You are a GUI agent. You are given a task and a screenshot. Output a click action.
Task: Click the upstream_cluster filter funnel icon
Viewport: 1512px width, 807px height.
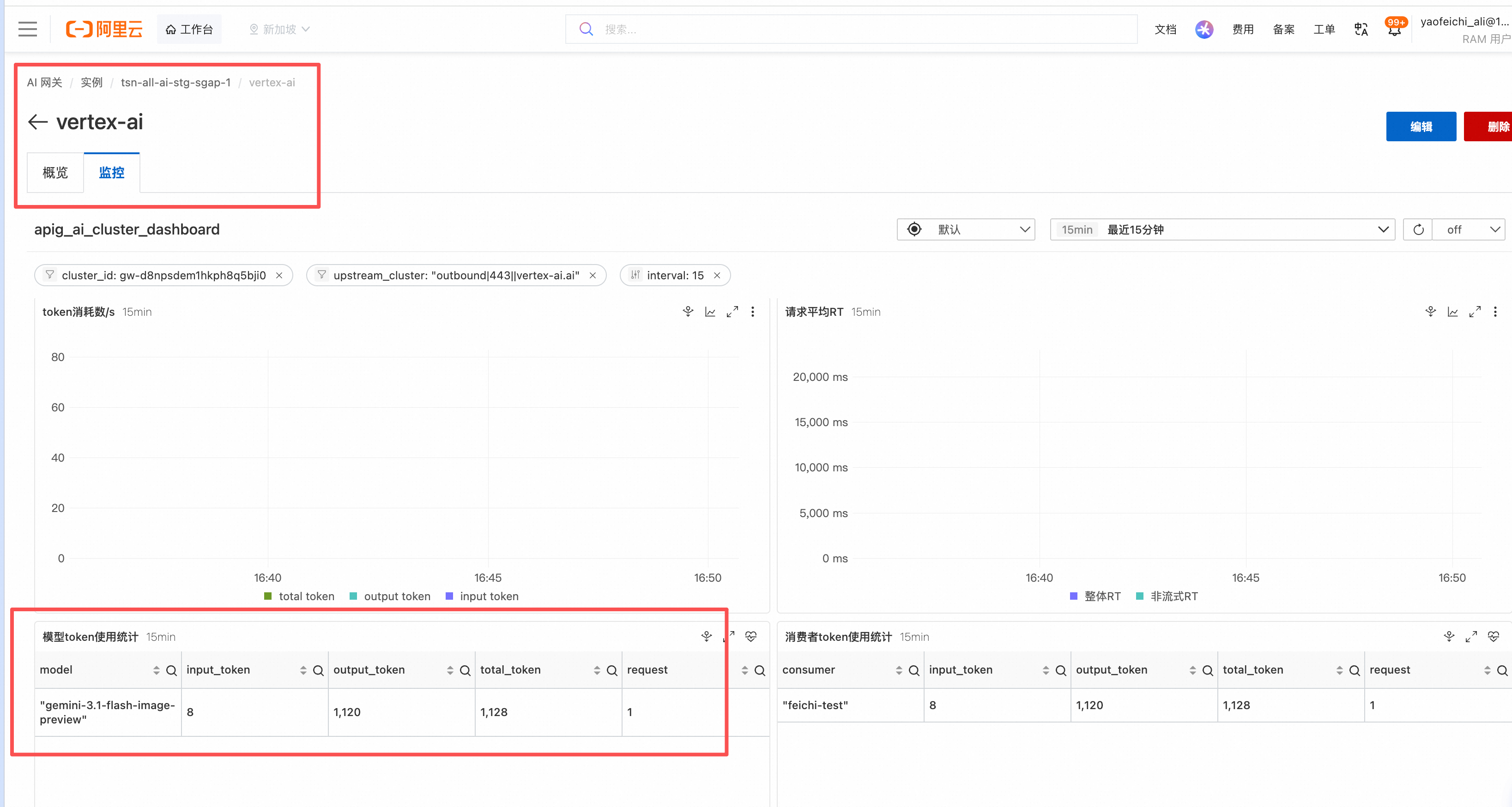(321, 275)
